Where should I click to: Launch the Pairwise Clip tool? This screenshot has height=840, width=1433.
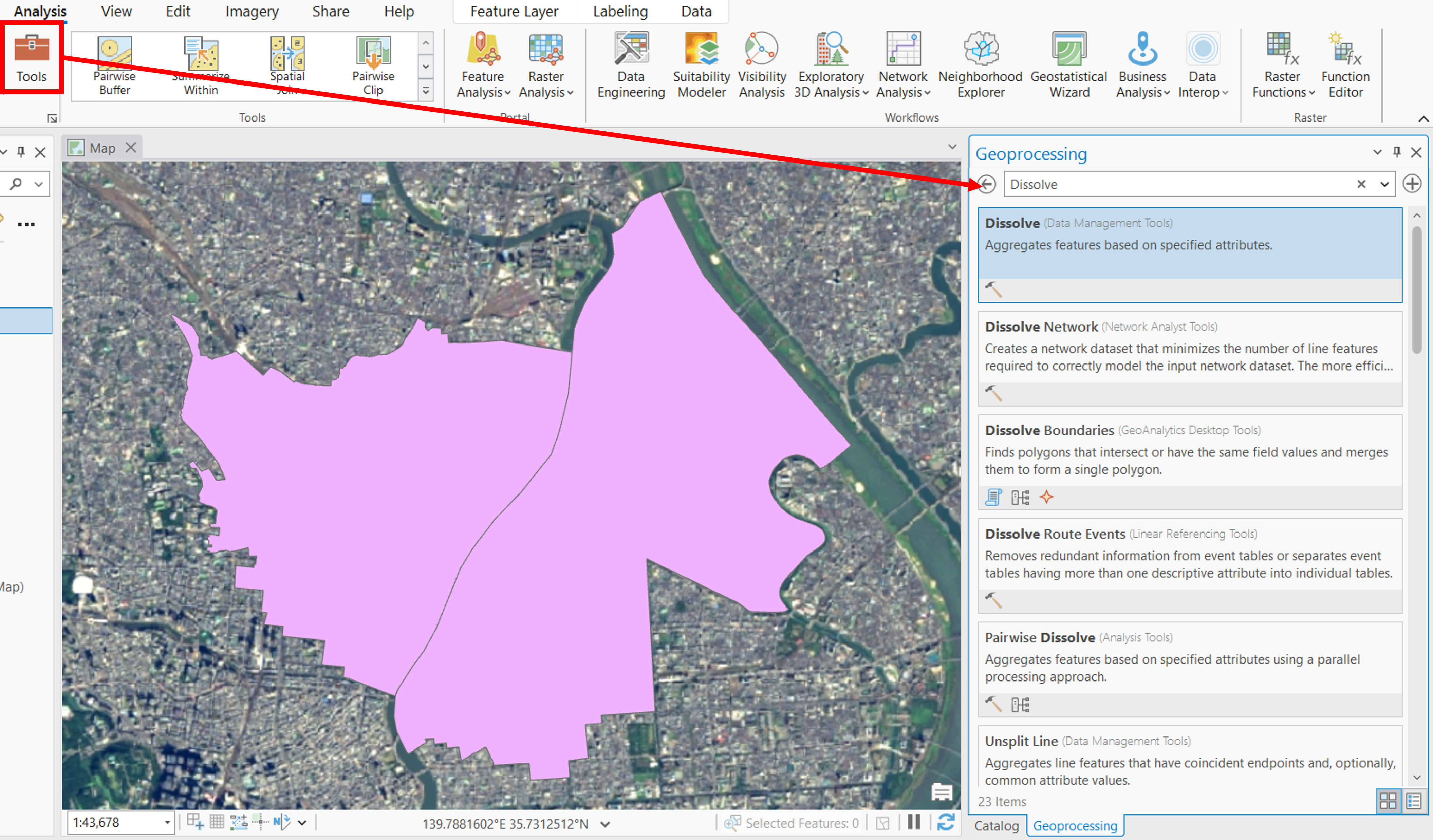(x=373, y=66)
